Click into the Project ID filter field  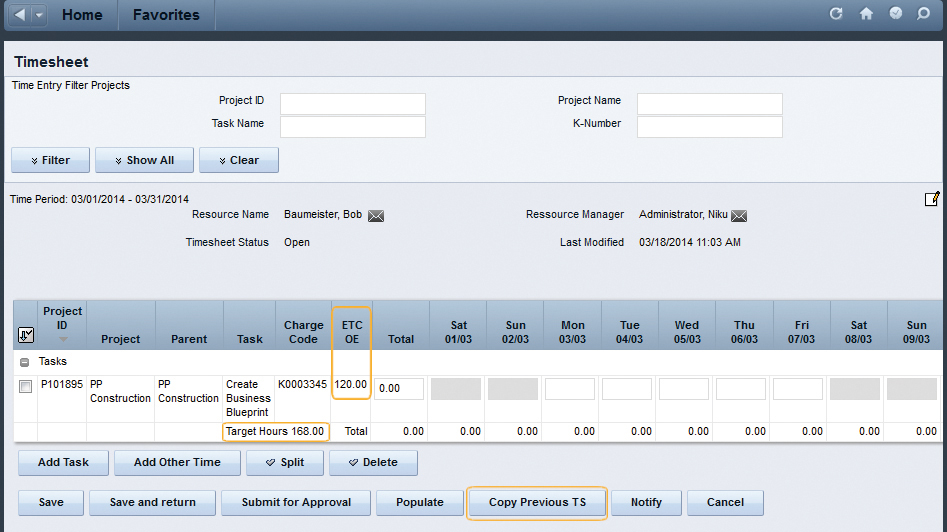click(352, 104)
